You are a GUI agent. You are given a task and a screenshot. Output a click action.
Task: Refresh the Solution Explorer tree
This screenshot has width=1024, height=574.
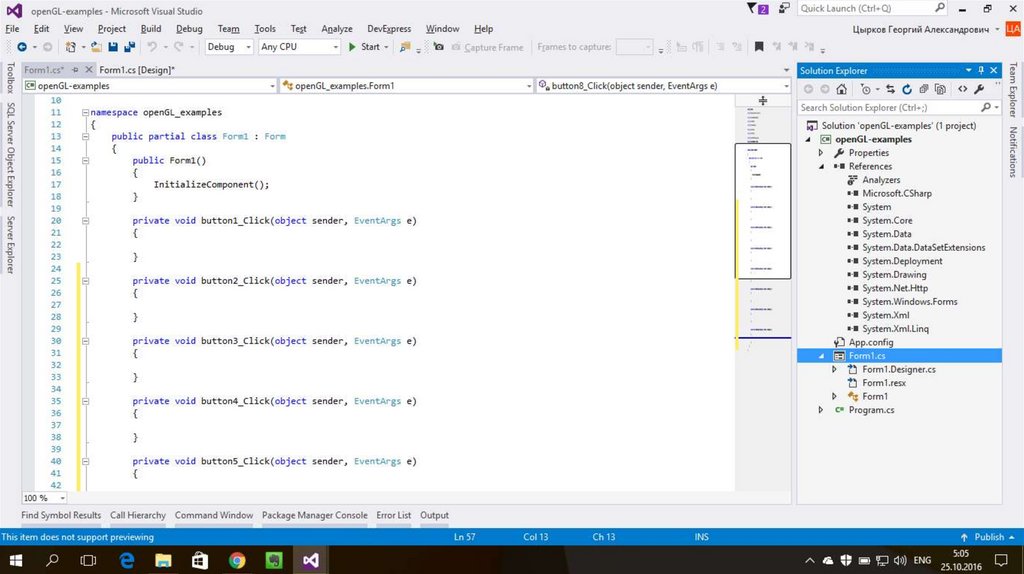(x=905, y=89)
